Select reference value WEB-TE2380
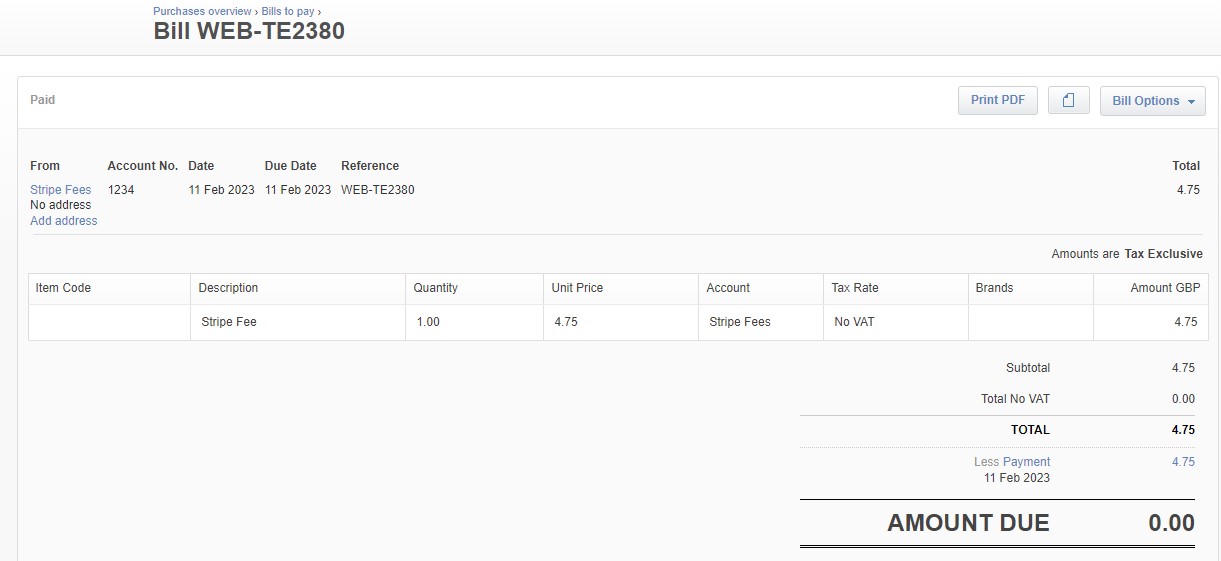Screen dimensions: 1221x561 pyautogui.click(x=377, y=190)
